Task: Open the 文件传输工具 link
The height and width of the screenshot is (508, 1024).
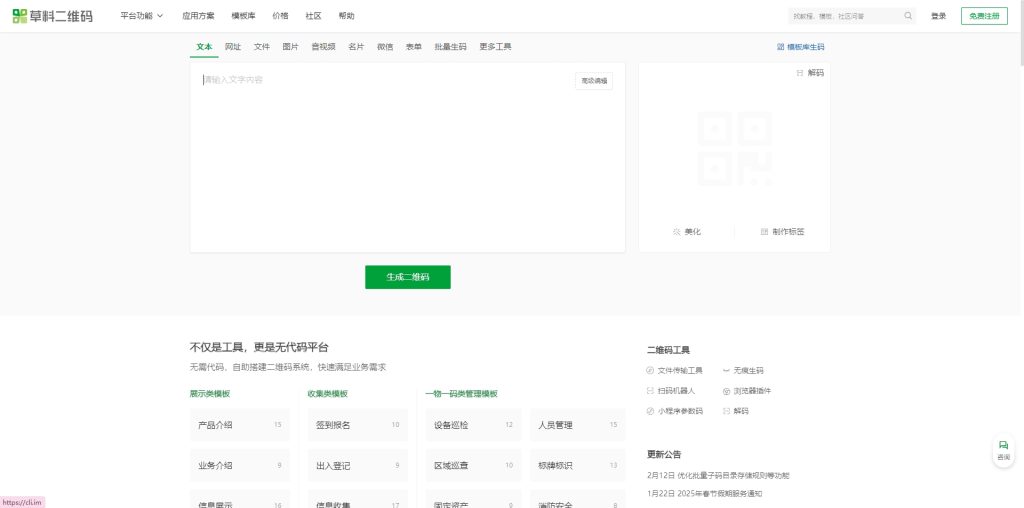Action: (x=680, y=370)
